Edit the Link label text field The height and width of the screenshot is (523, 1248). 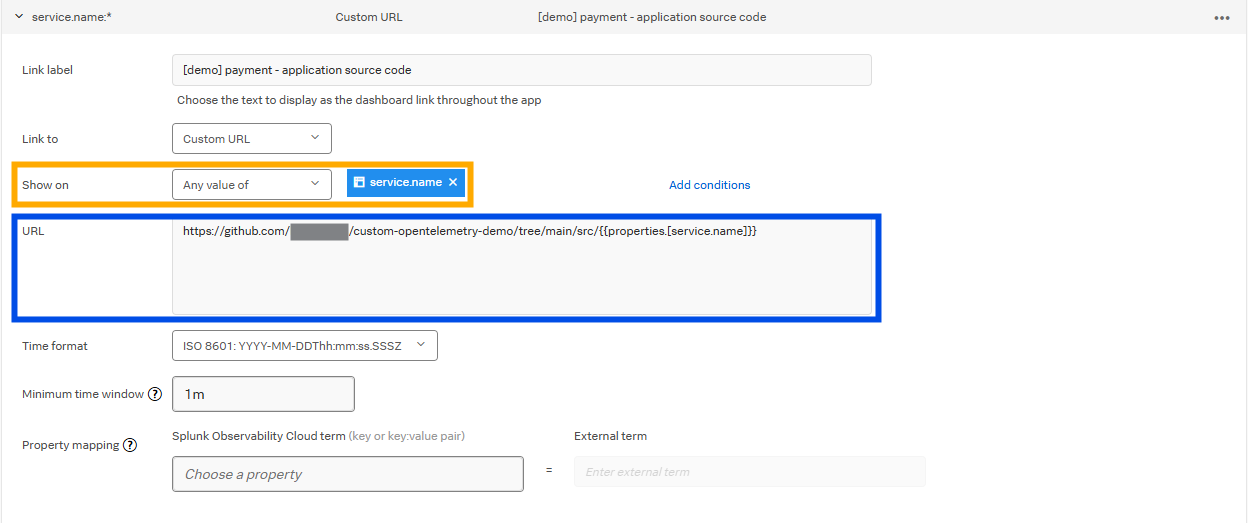coord(522,70)
